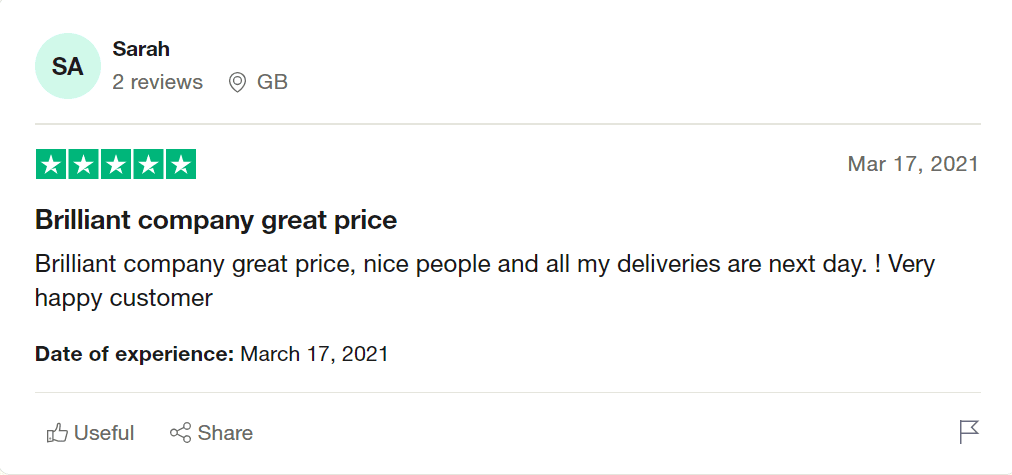This screenshot has height=475, width=1012.
Task: Click the "2 reviews" count text
Action: (x=157, y=82)
